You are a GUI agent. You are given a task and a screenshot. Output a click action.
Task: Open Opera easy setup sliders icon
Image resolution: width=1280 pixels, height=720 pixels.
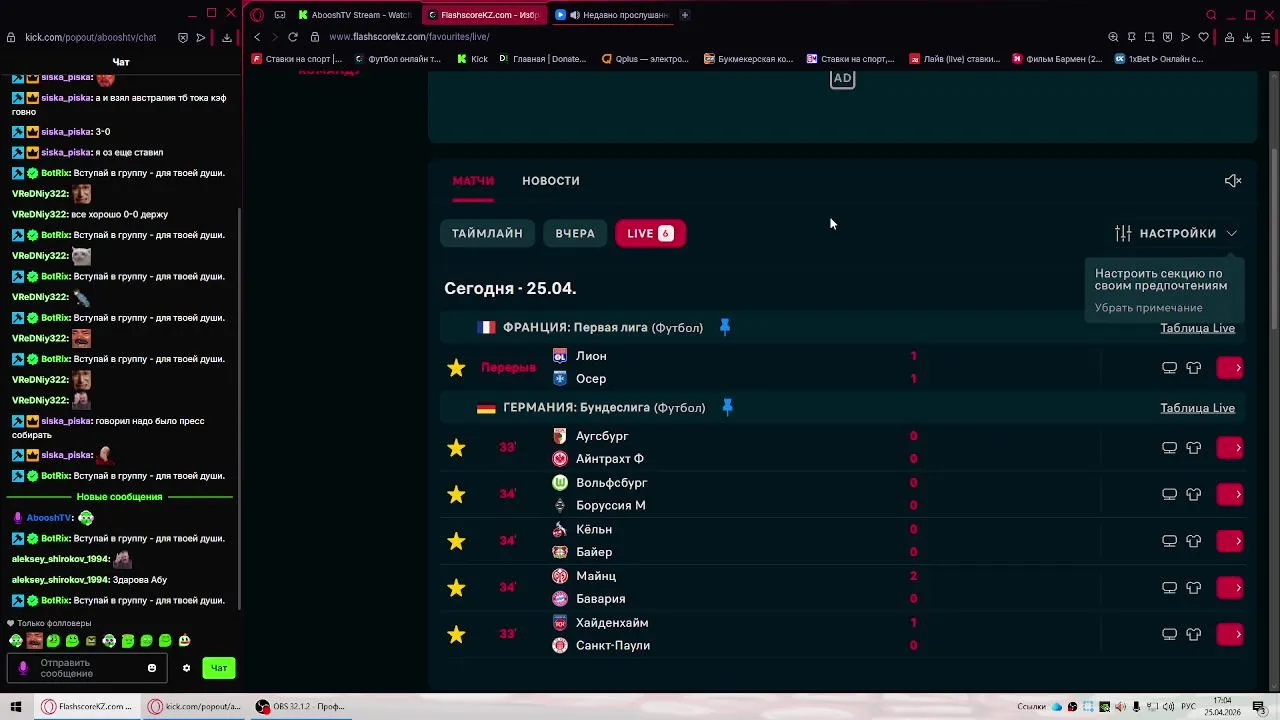click(1265, 37)
